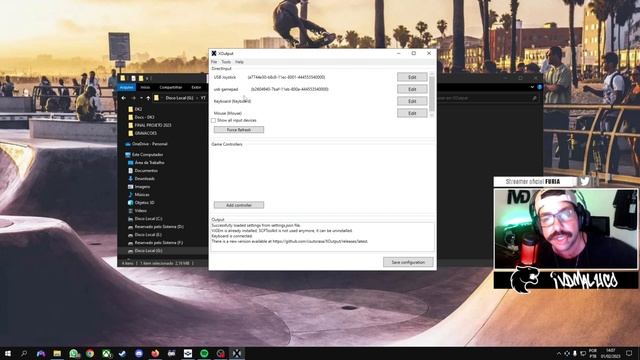Screen dimensions: 640x360
Task: Open Disco Local (E:) drive
Action: pos(148,235)
